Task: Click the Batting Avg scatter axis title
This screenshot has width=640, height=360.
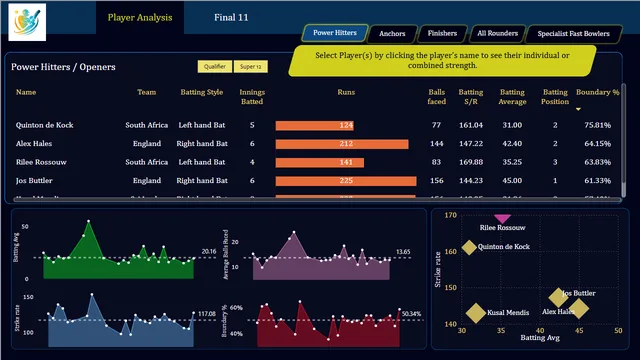Action: [x=540, y=338]
